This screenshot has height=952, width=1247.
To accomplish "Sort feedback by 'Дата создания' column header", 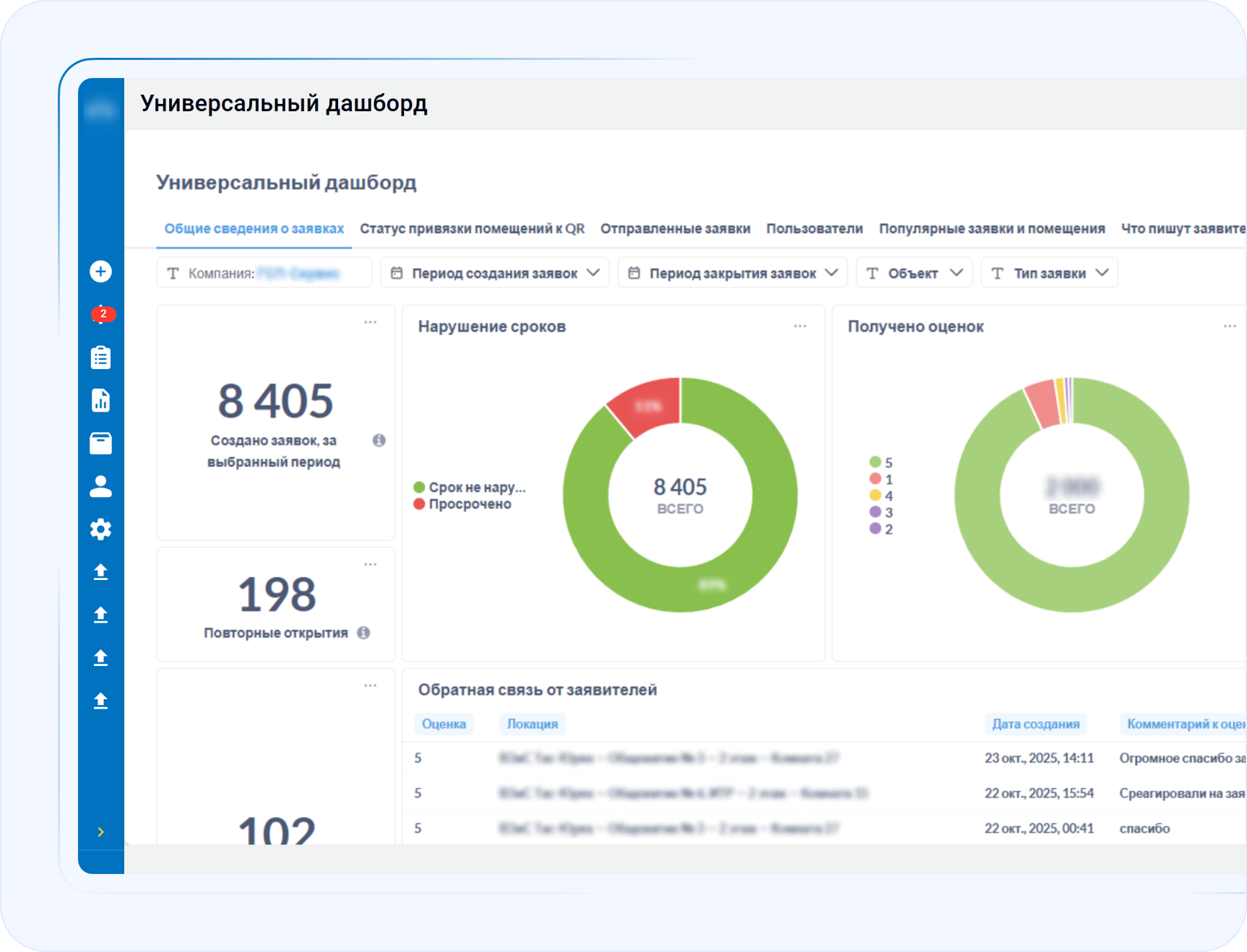I will [x=1035, y=724].
